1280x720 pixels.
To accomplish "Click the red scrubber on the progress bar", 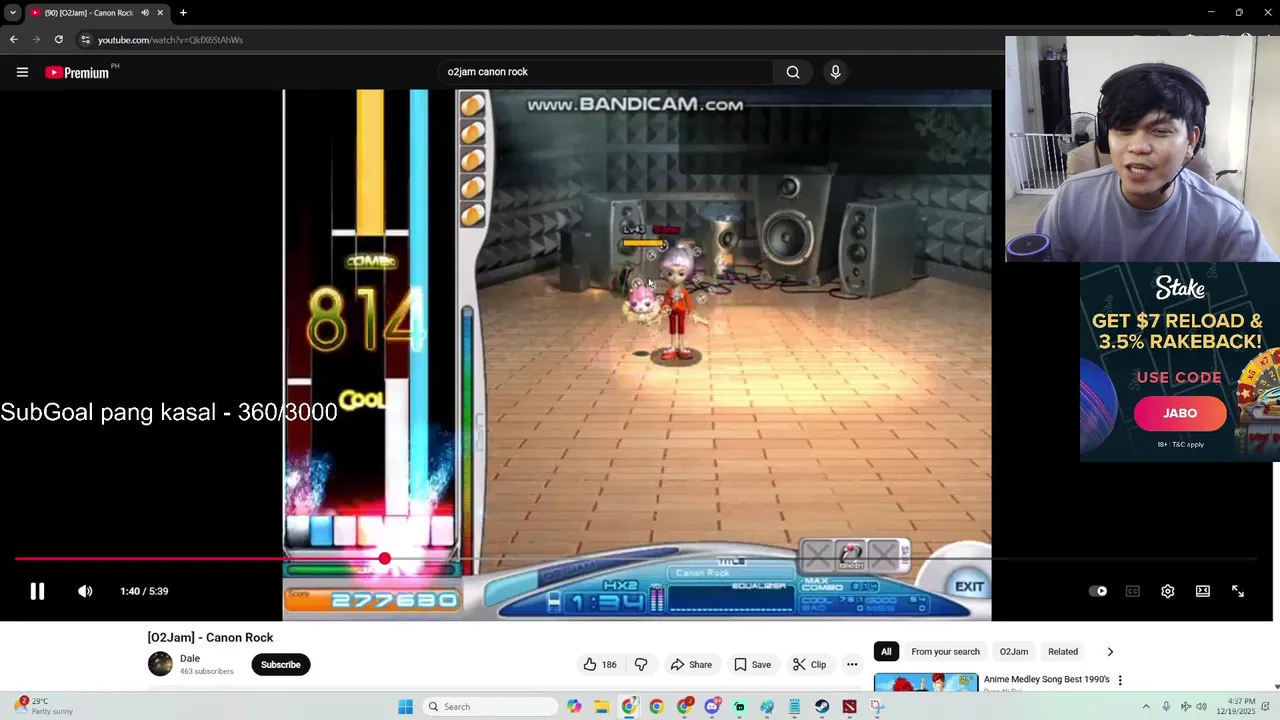I will click(x=384, y=559).
